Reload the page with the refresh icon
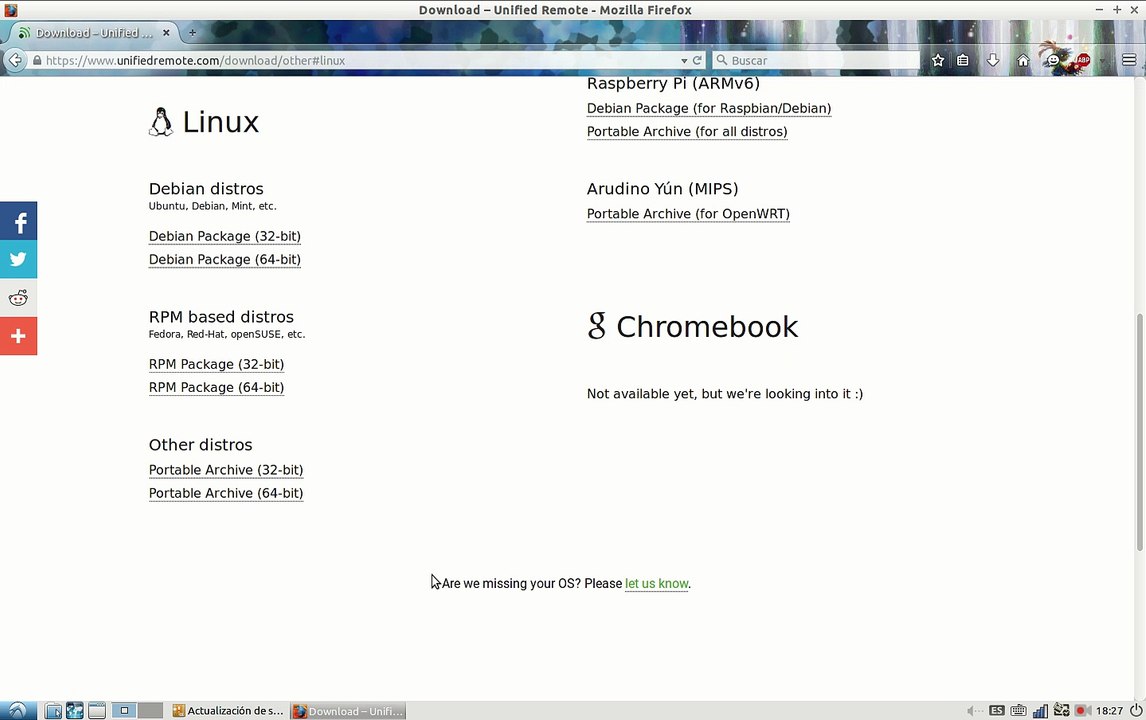1146x720 pixels. pos(697,61)
